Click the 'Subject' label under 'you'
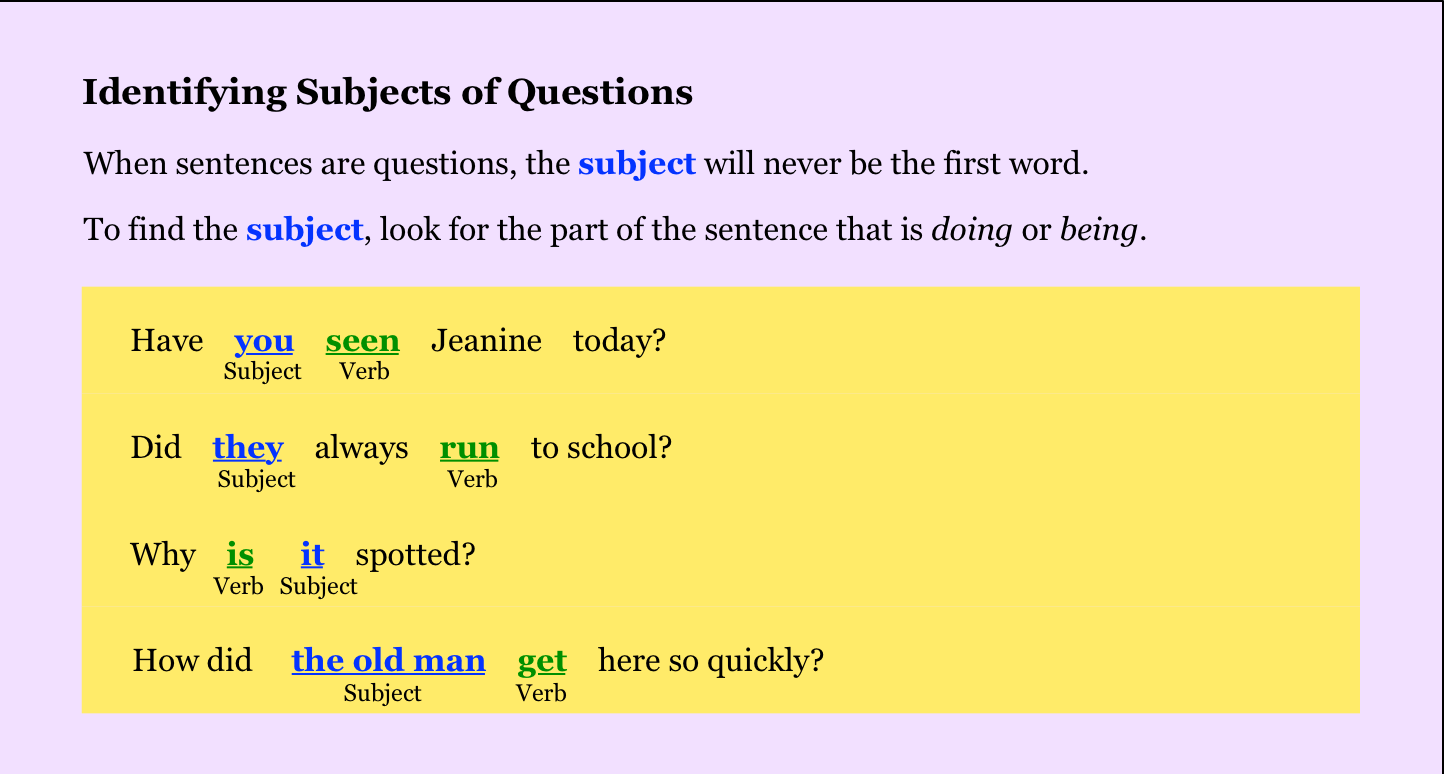The image size is (1444, 774). coord(263,372)
